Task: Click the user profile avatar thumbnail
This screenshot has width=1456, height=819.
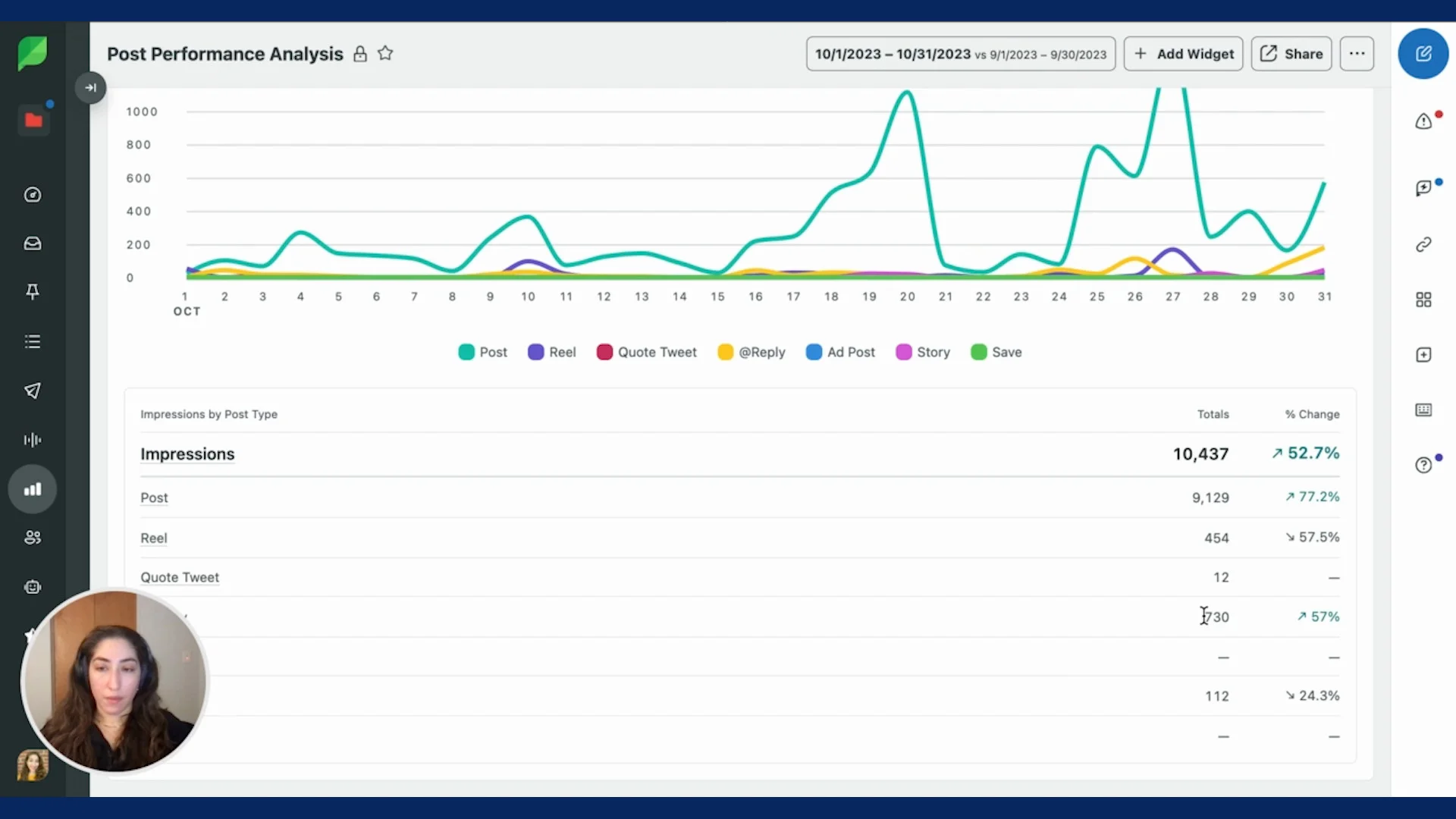Action: click(x=33, y=765)
